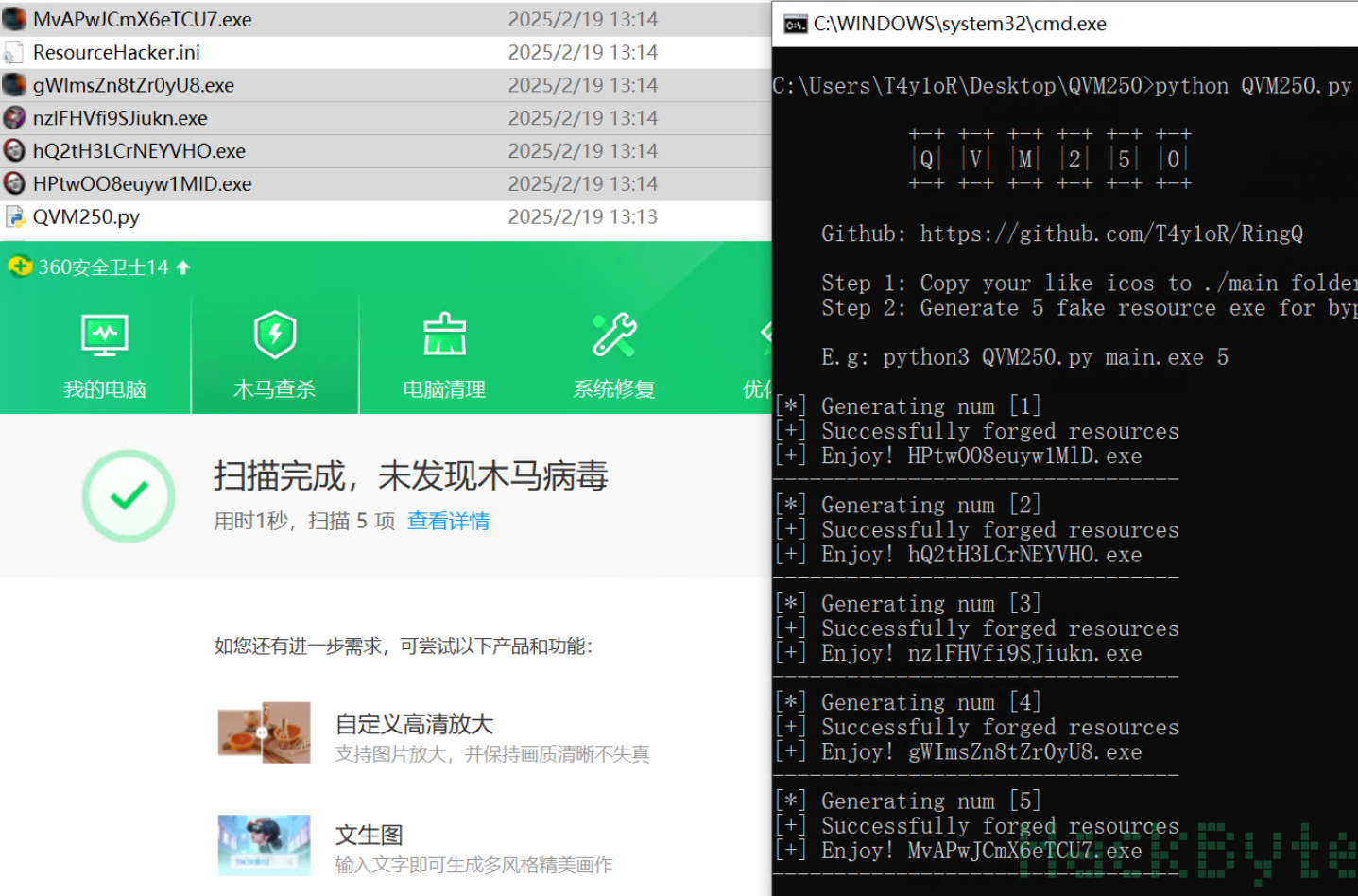1358x896 pixels.
Task: Select file name nzlFHVfi9SJiukn.exe in list
Action: 120,118
